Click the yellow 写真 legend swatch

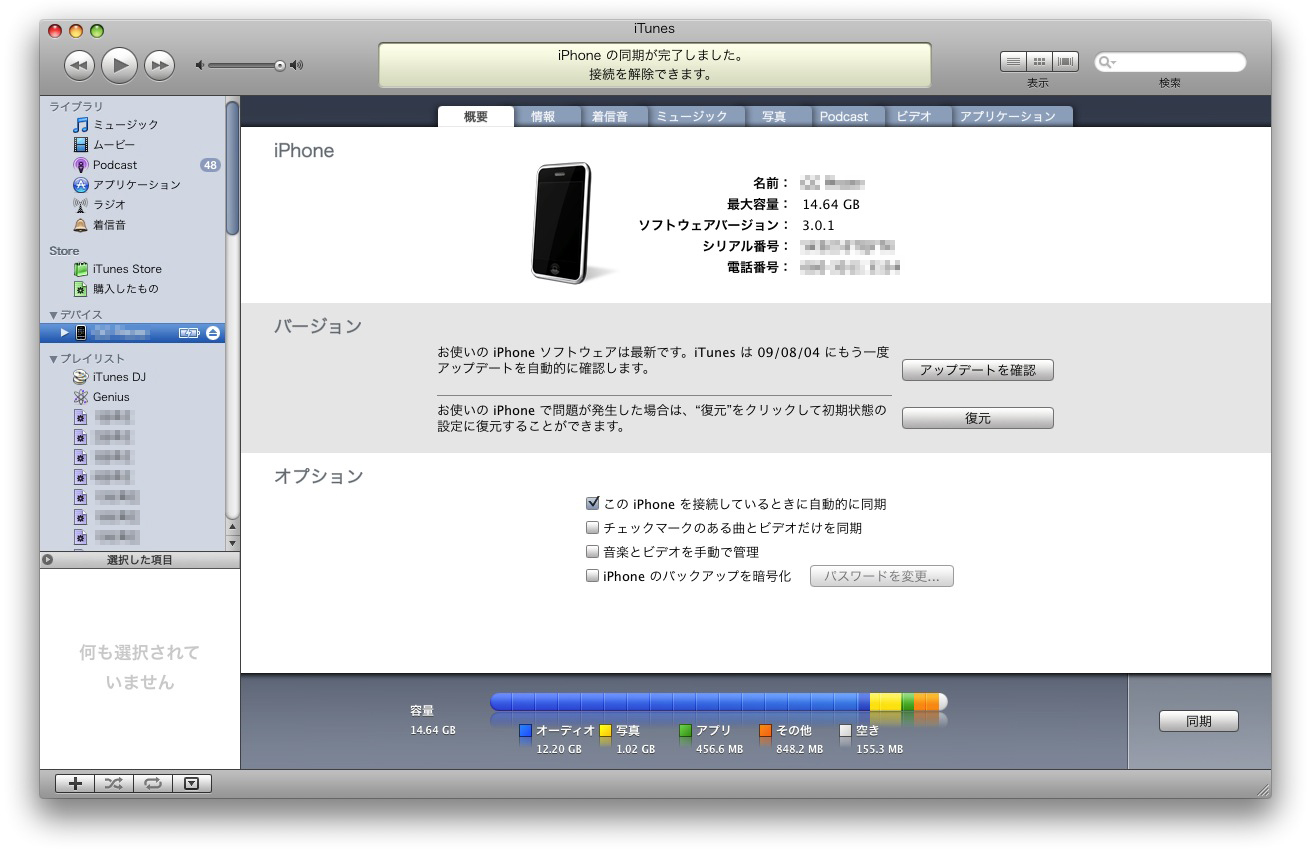[x=605, y=731]
